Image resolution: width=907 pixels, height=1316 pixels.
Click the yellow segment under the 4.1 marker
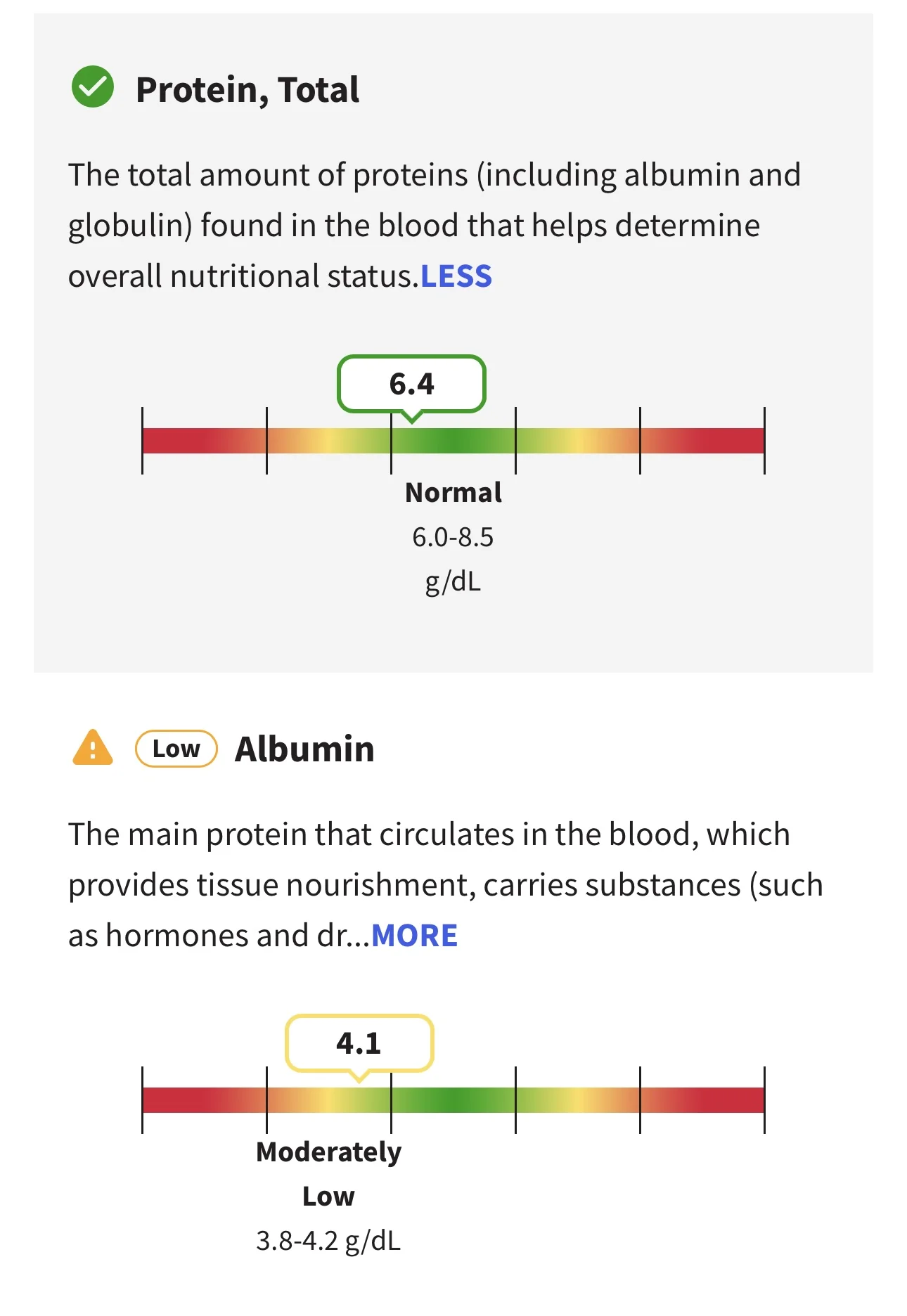pos(329,1100)
